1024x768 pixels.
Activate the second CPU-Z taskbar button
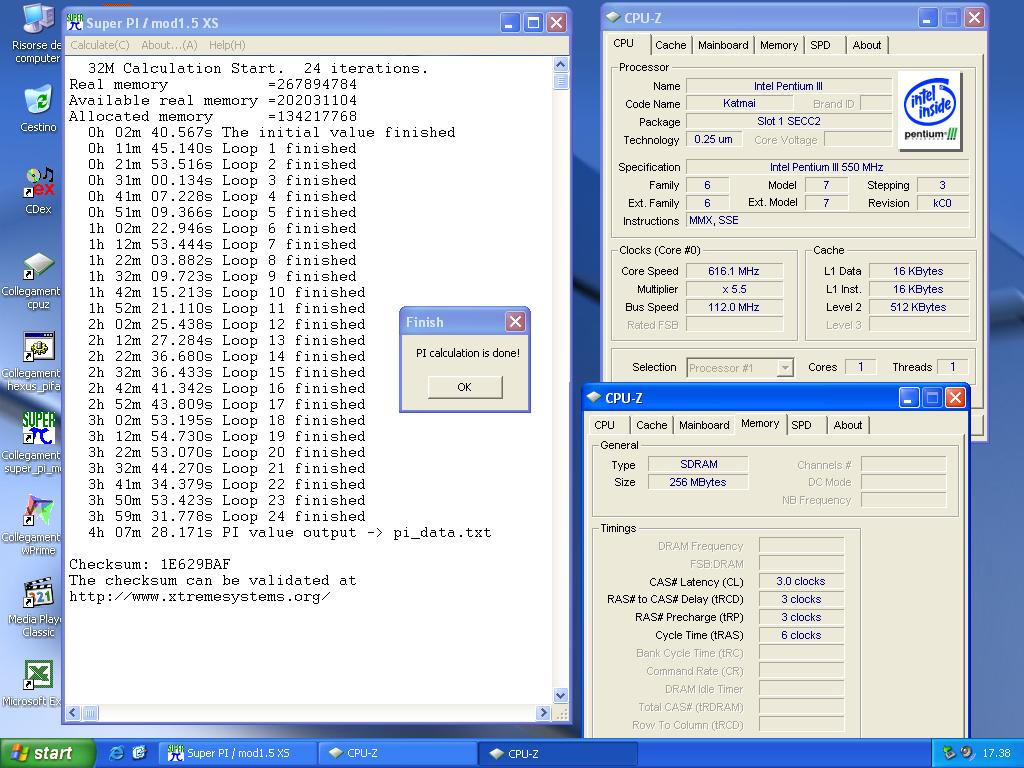point(558,753)
